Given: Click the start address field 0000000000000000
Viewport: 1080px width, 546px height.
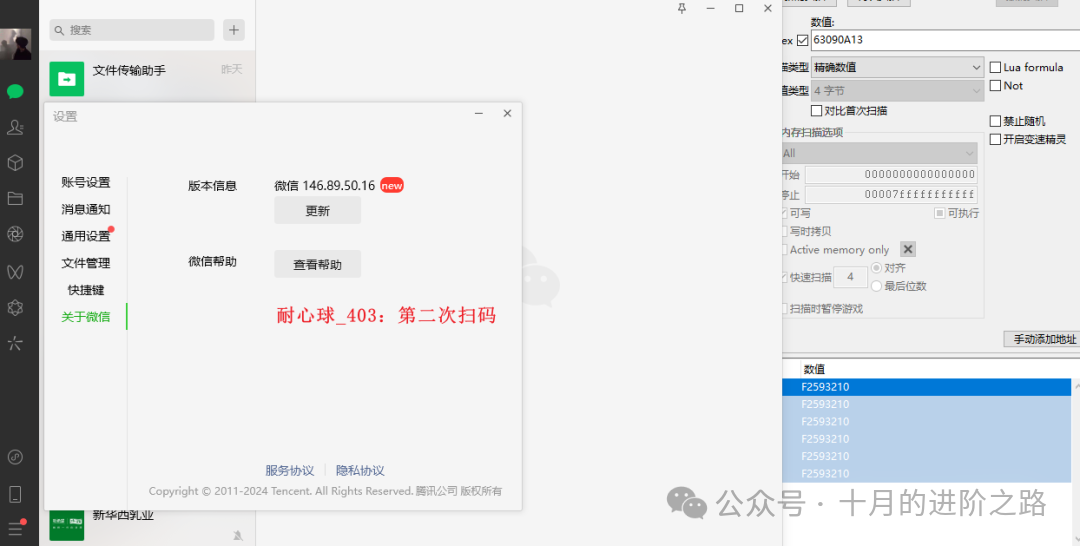Looking at the screenshot, I should click(x=891, y=175).
